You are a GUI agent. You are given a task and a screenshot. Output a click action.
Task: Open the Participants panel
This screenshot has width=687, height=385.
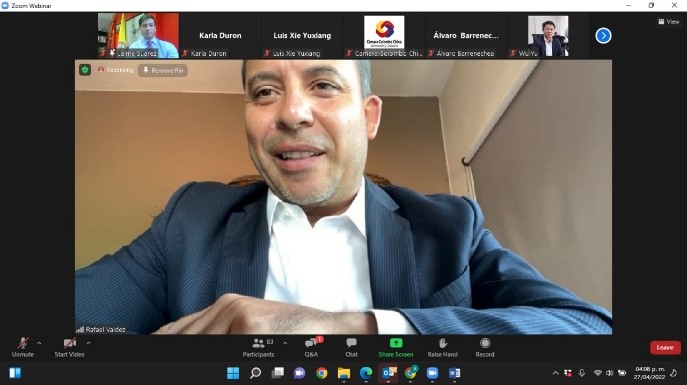258,348
